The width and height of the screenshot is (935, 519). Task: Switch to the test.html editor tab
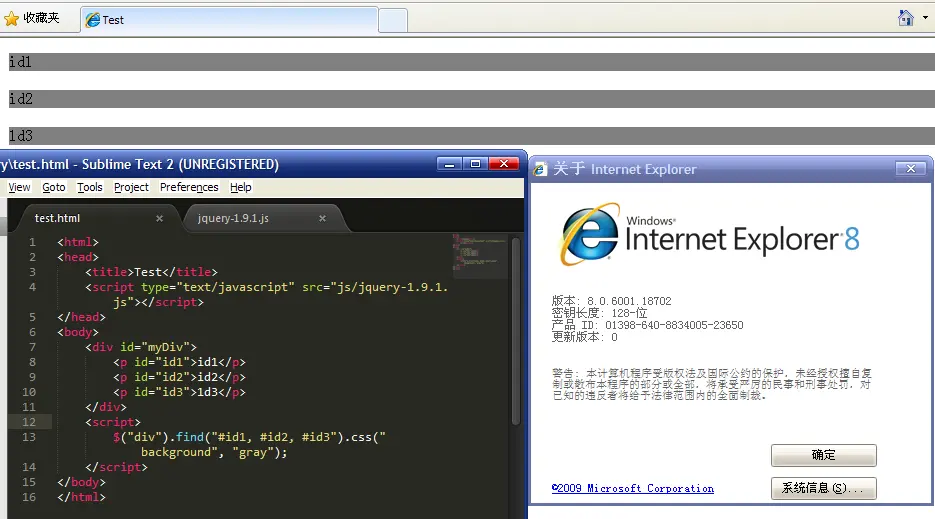(95, 218)
